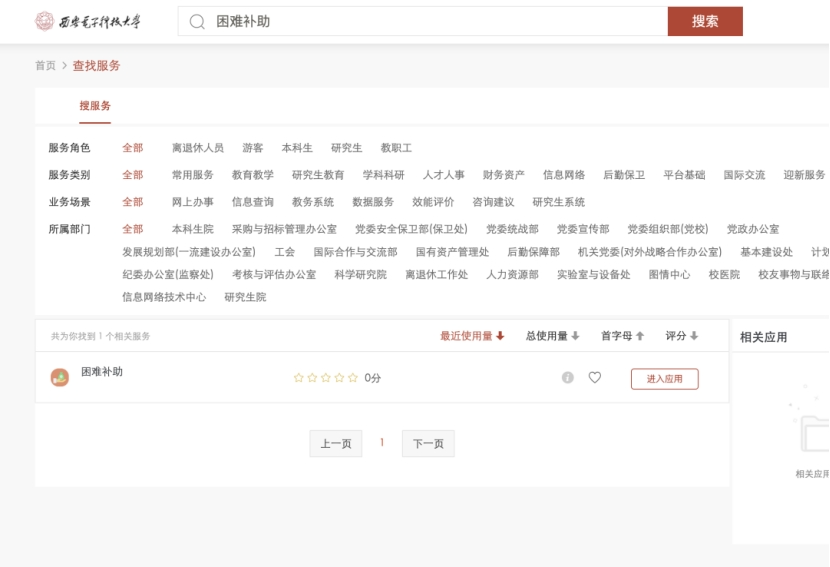Click the empty folder icon in 相关应用
Image resolution: width=830 pixels, height=567 pixels.
pyautogui.click(x=815, y=432)
